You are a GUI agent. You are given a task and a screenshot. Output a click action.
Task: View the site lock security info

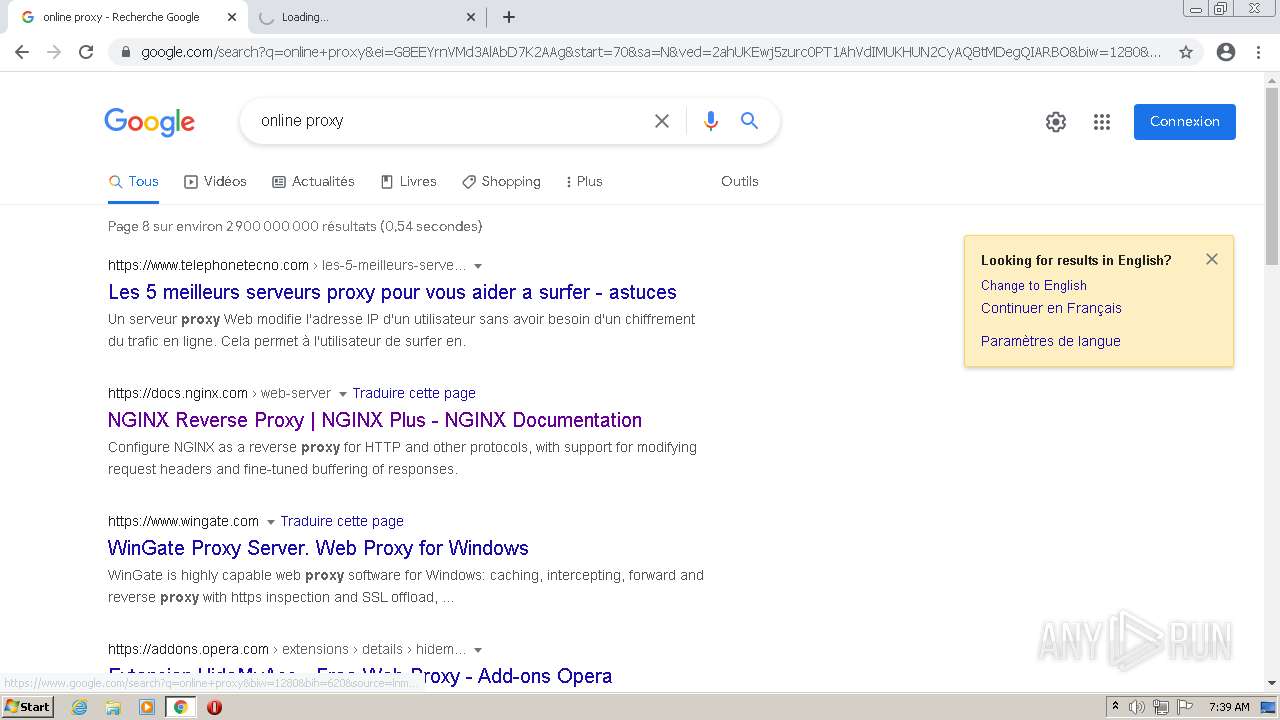pyautogui.click(x=125, y=52)
